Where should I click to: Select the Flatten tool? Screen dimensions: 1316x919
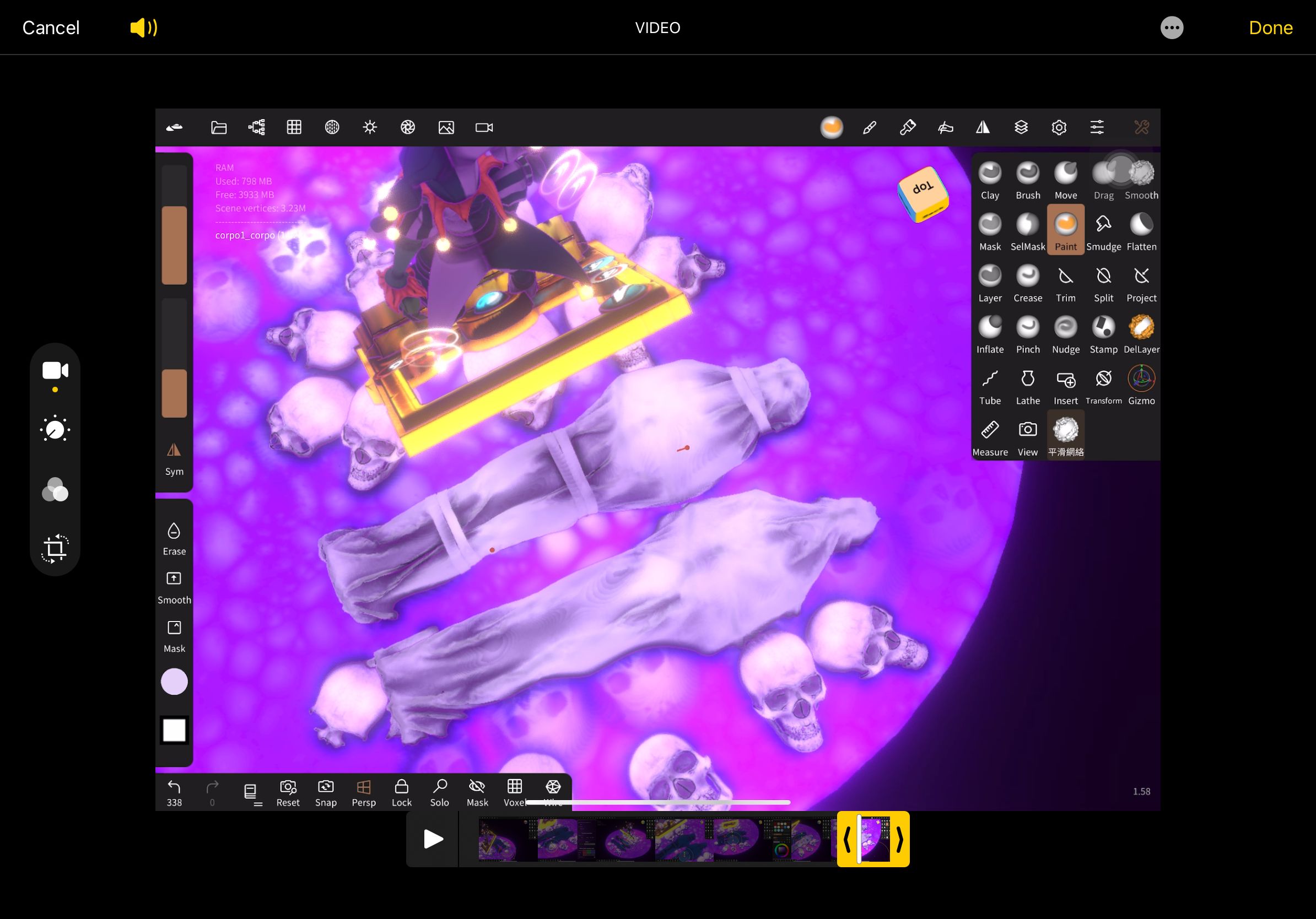tap(1141, 231)
